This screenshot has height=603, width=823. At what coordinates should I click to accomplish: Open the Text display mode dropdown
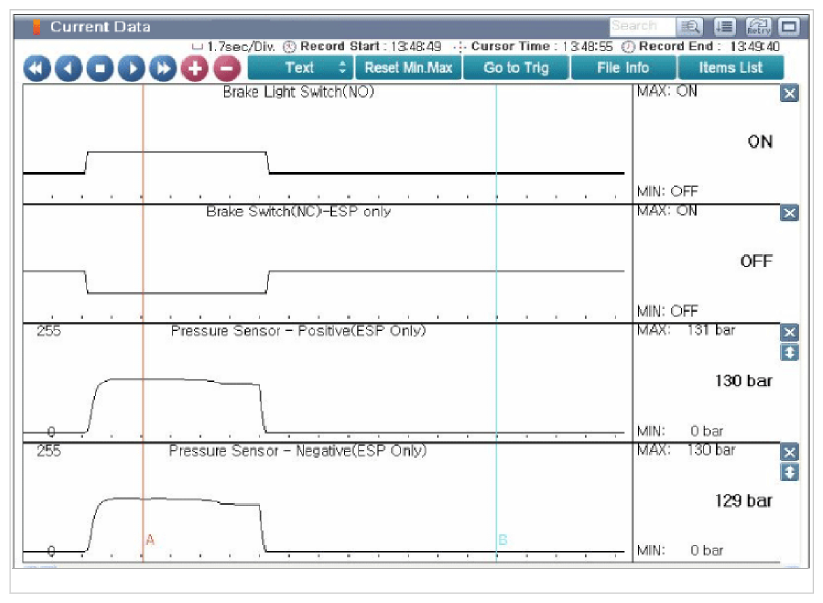300,68
